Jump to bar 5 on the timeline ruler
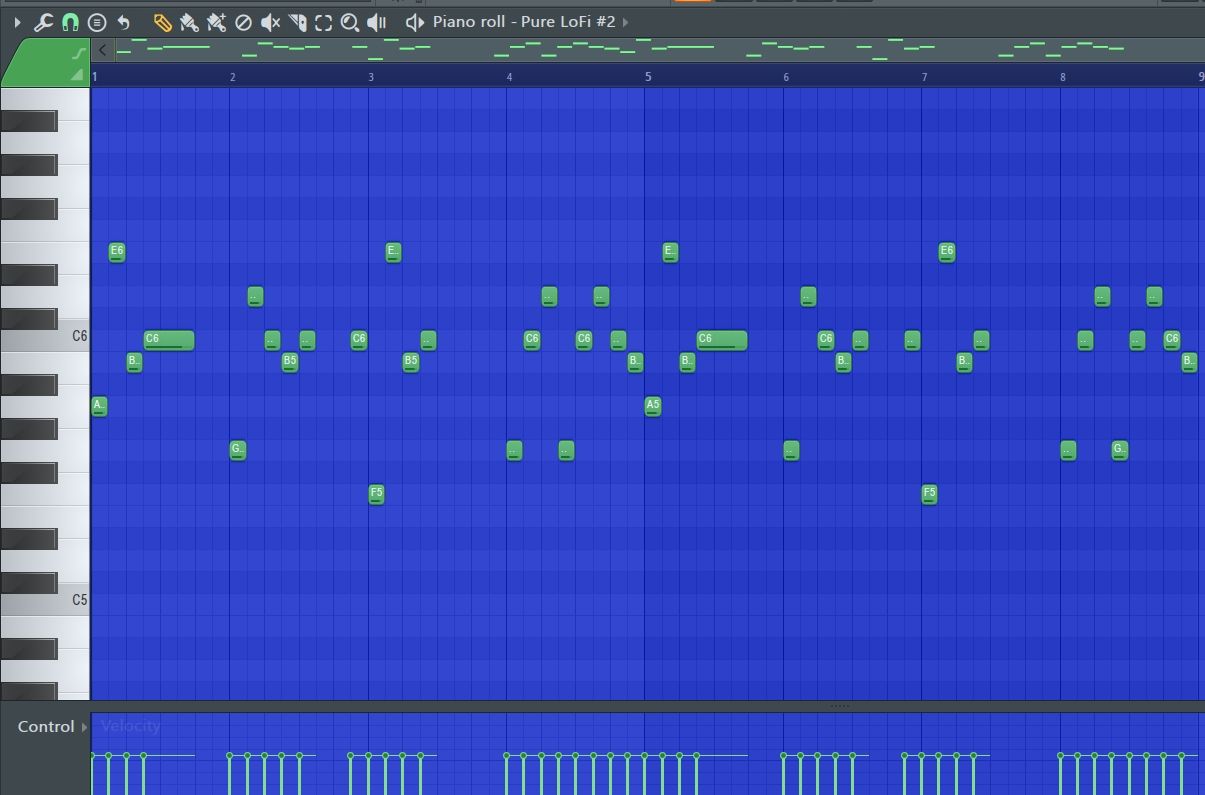This screenshot has width=1205, height=795. [x=648, y=77]
